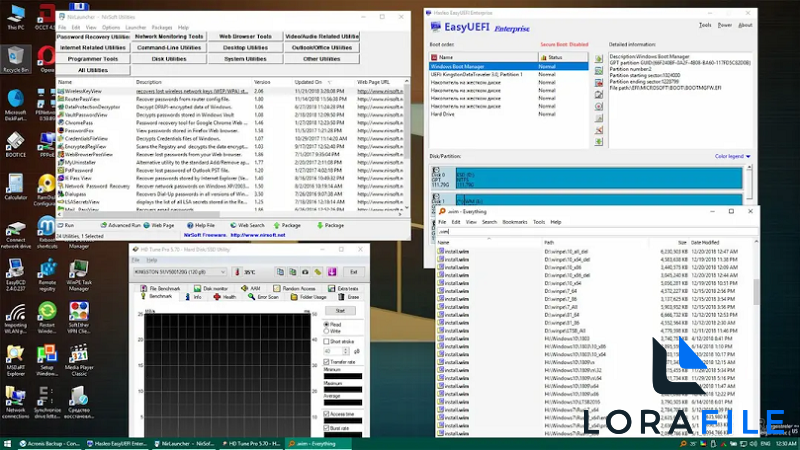Click Exit button in HD Tune

(354, 272)
